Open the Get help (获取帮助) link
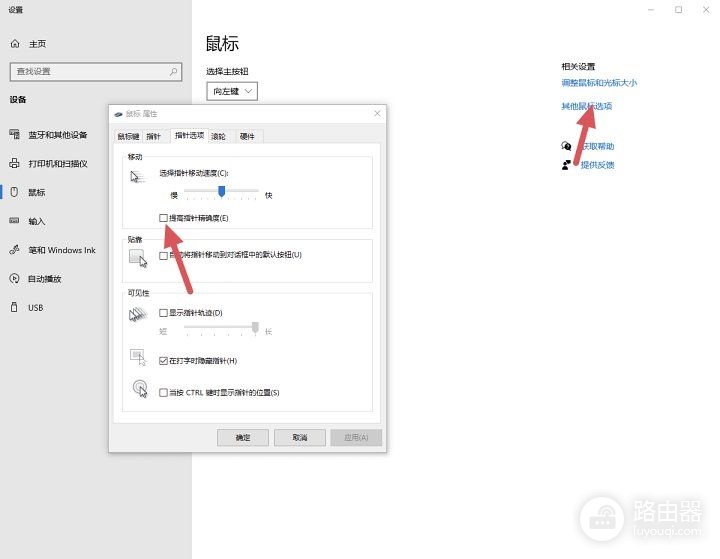This screenshot has height=559, width=720. coord(597,146)
